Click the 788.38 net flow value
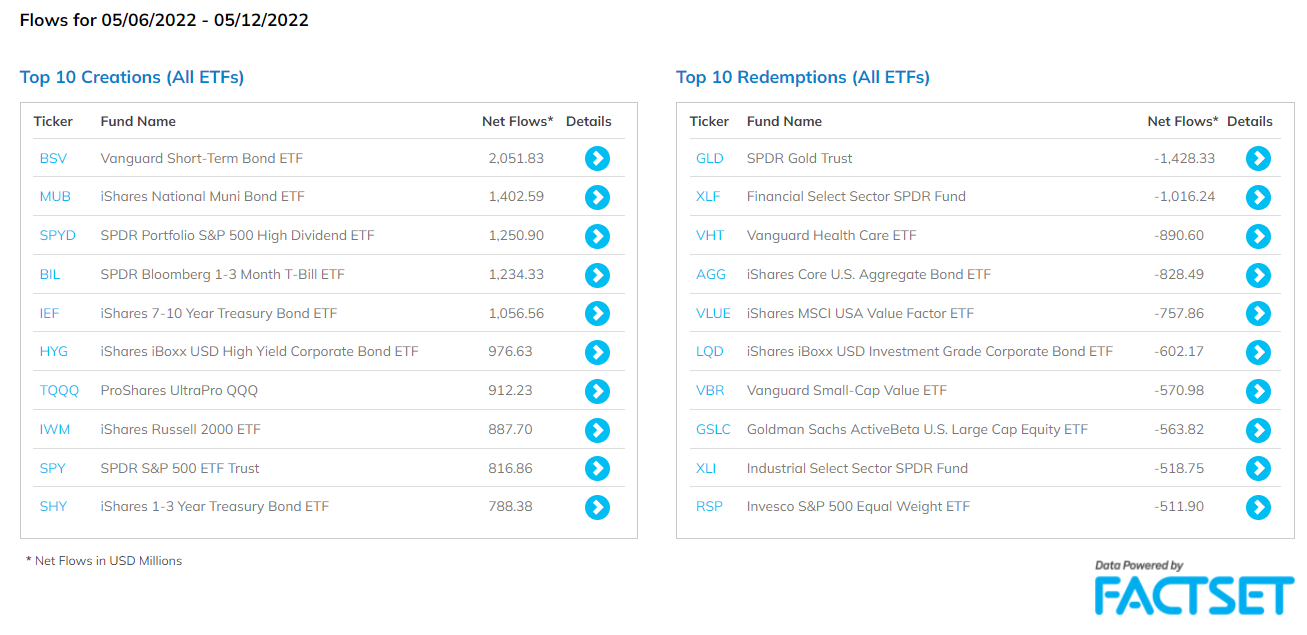The image size is (1307, 635). pyautogui.click(x=510, y=506)
